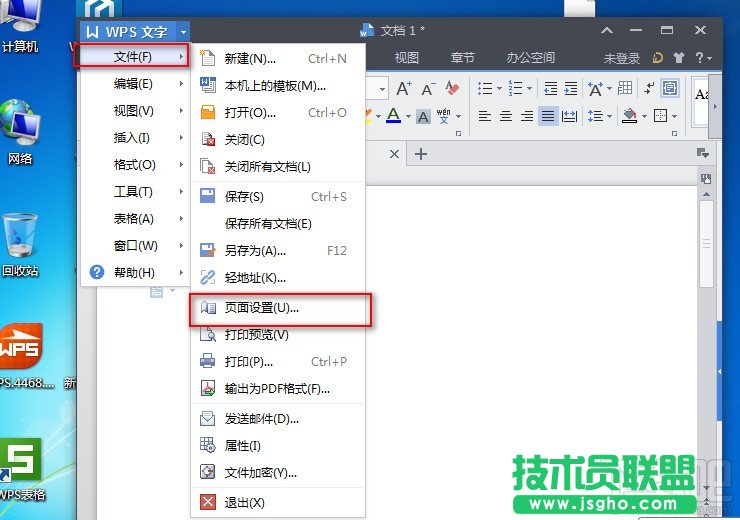Open the 视图(V) submenu in the menu list

click(134, 111)
